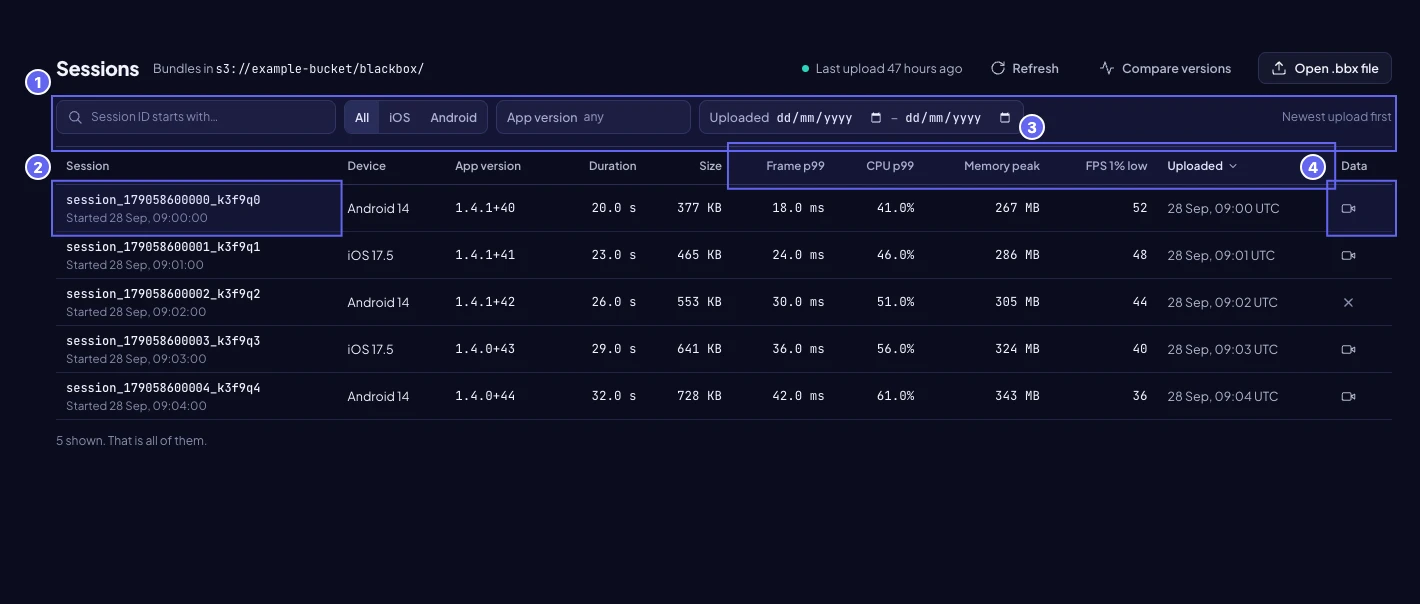Open Compare versions view
The width and height of the screenshot is (1420, 604).
click(1165, 69)
